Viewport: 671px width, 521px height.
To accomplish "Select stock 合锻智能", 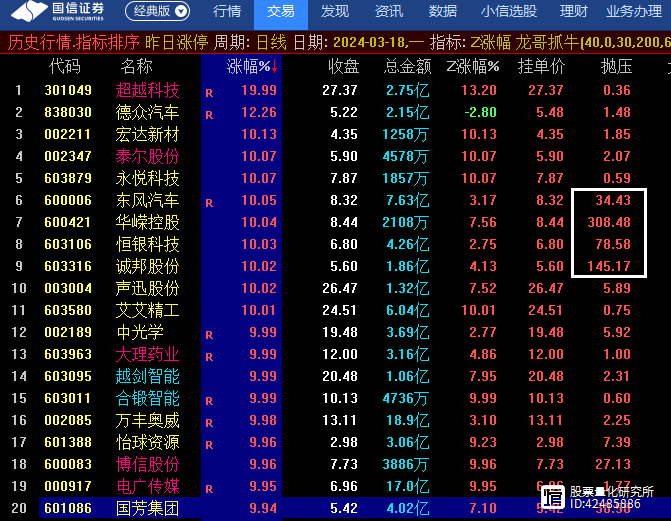I will click(147, 398).
